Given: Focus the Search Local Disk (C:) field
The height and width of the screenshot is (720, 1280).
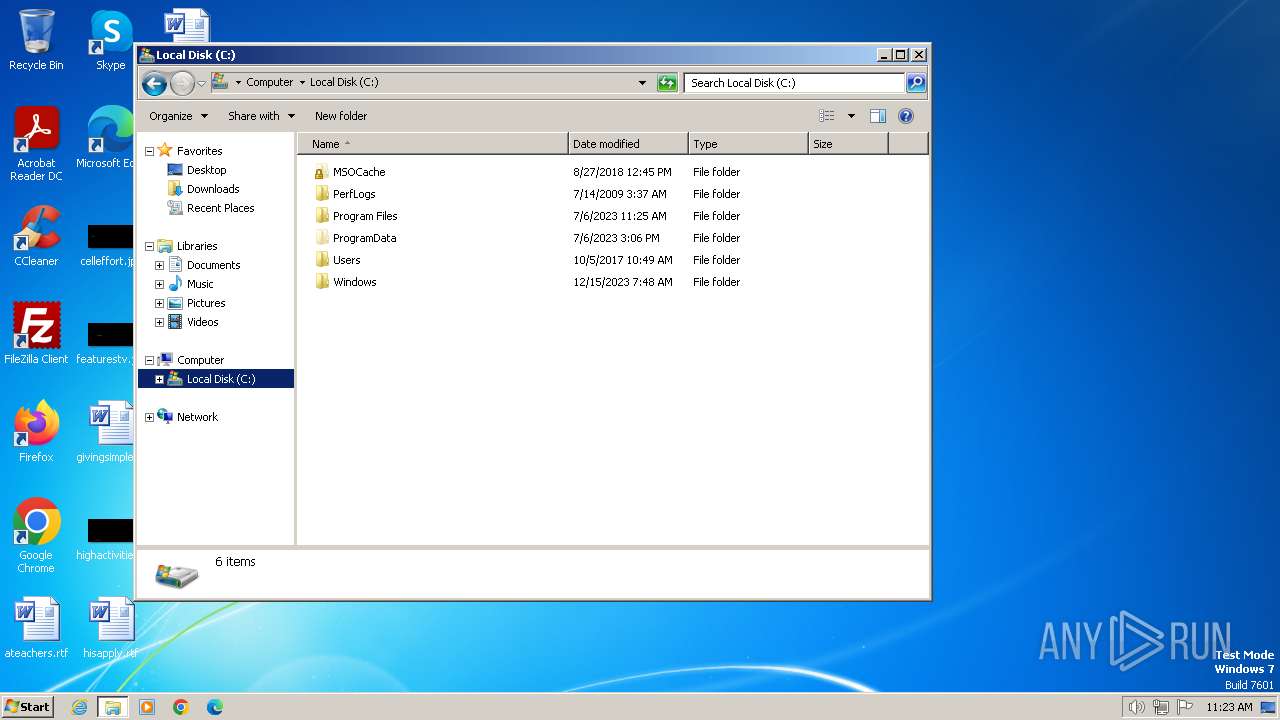Looking at the screenshot, I should click(794, 83).
